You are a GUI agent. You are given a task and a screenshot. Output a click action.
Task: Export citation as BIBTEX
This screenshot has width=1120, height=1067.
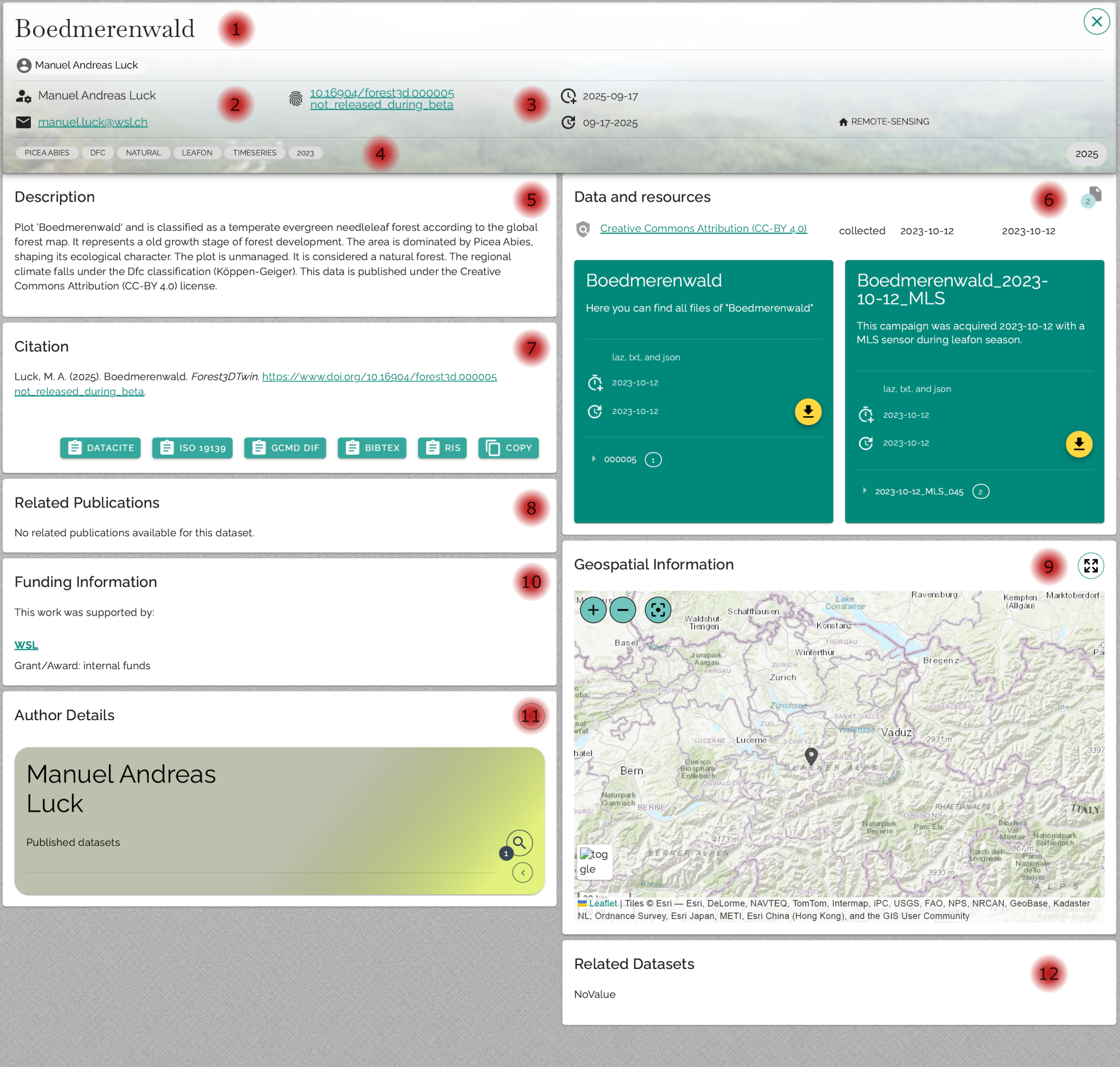[372, 448]
